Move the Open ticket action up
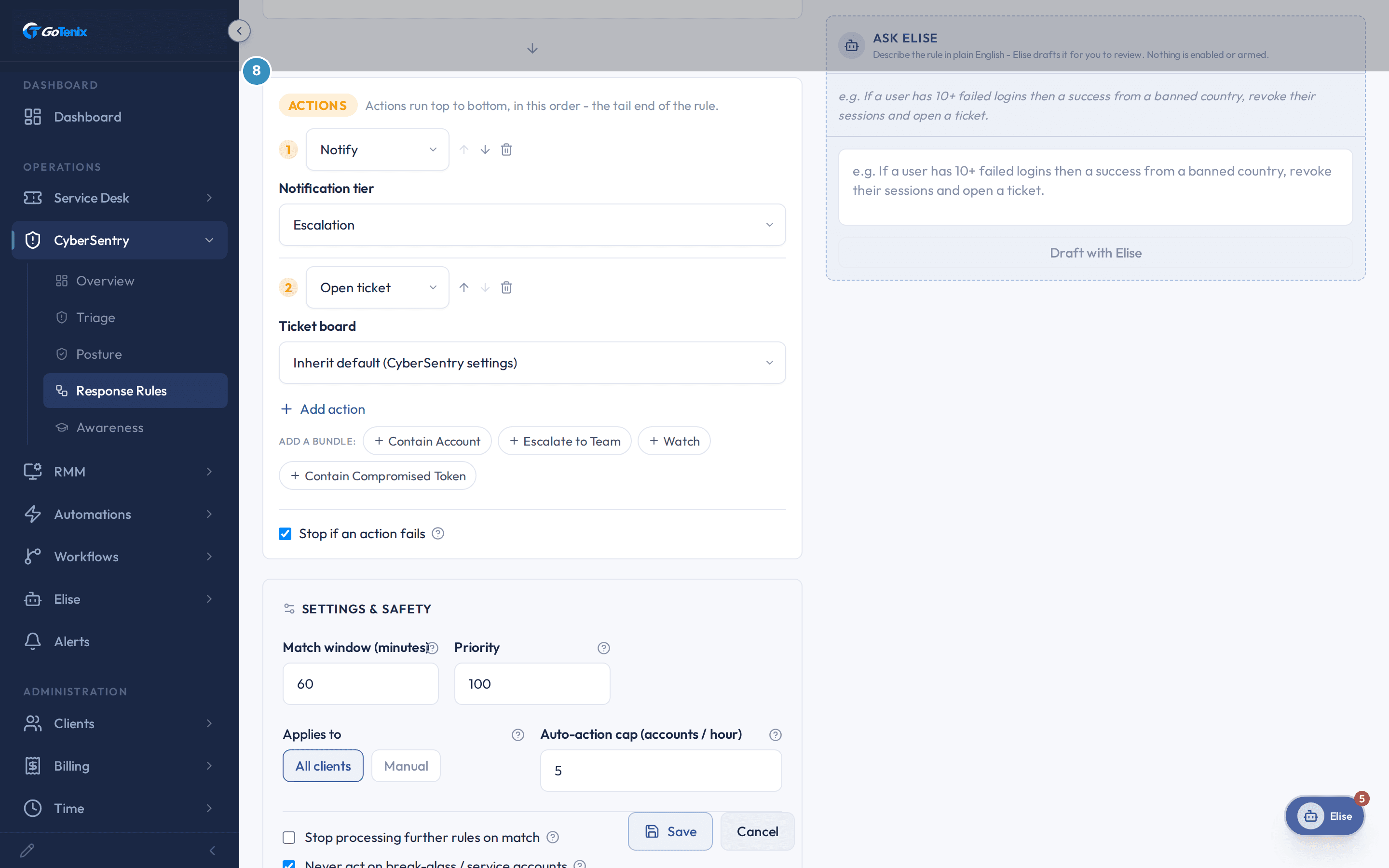 click(x=464, y=287)
